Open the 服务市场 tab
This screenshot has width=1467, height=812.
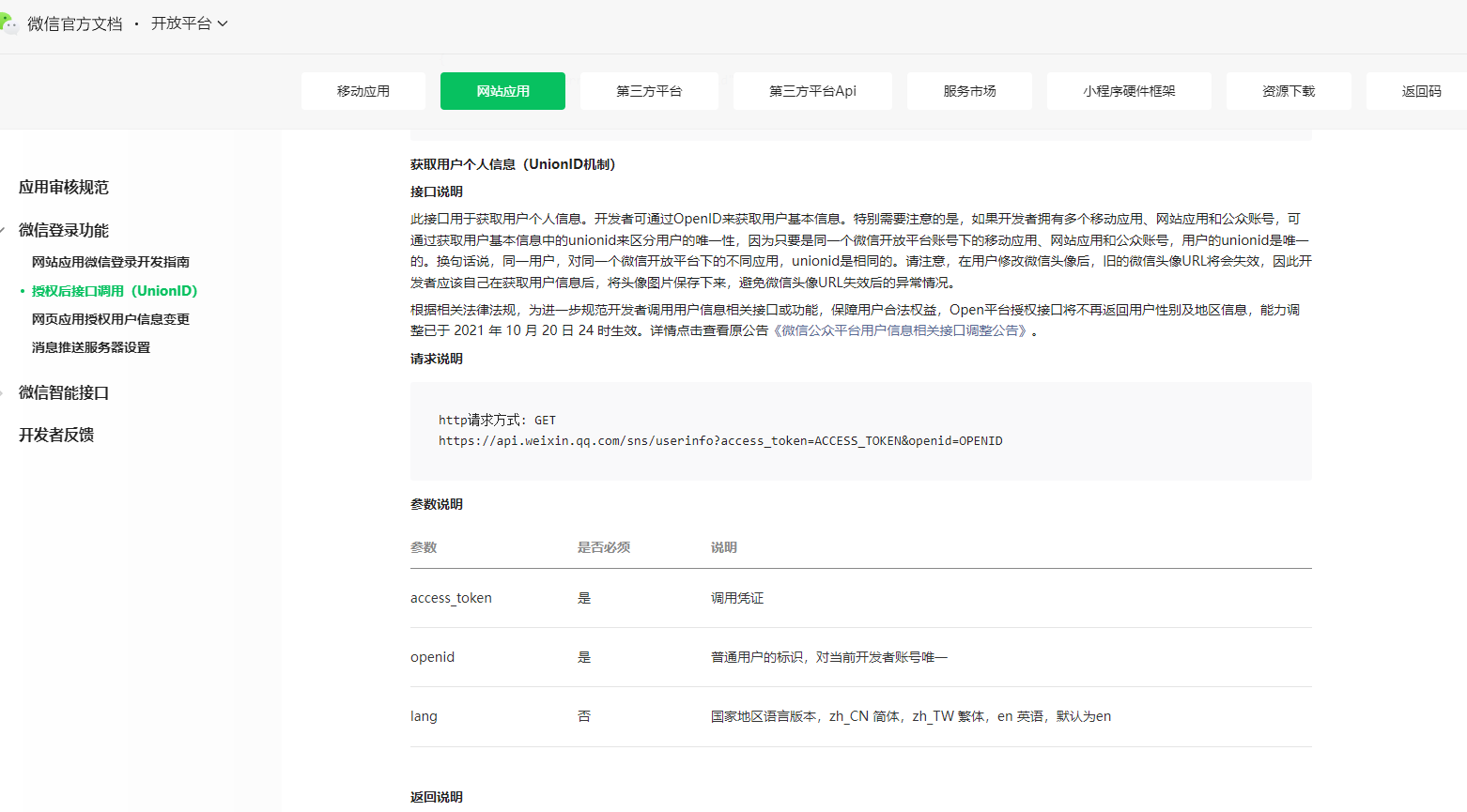(969, 91)
